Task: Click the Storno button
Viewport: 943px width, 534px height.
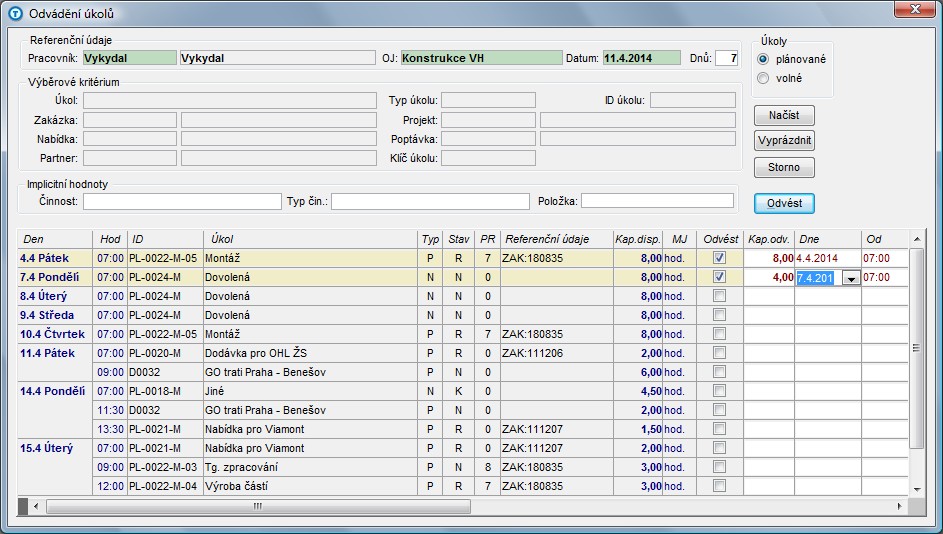Action: pos(784,167)
